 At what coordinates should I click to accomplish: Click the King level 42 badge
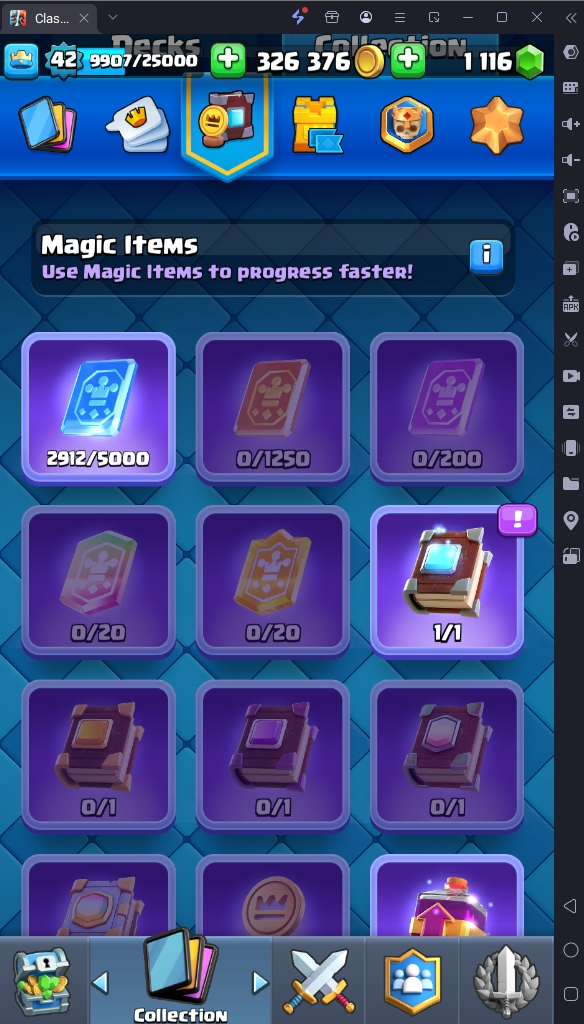63,61
